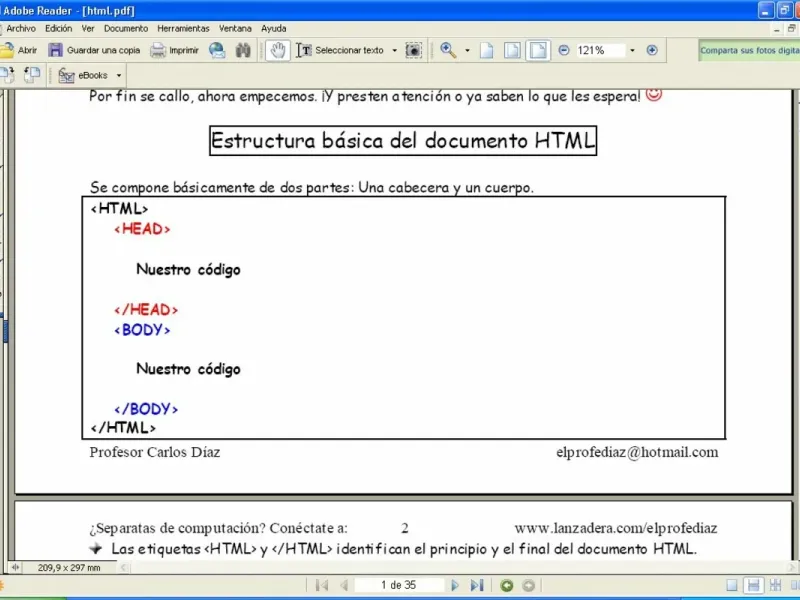Increase zoom with the plus button
Image resolution: width=800 pixels, height=600 pixels.
[652, 50]
